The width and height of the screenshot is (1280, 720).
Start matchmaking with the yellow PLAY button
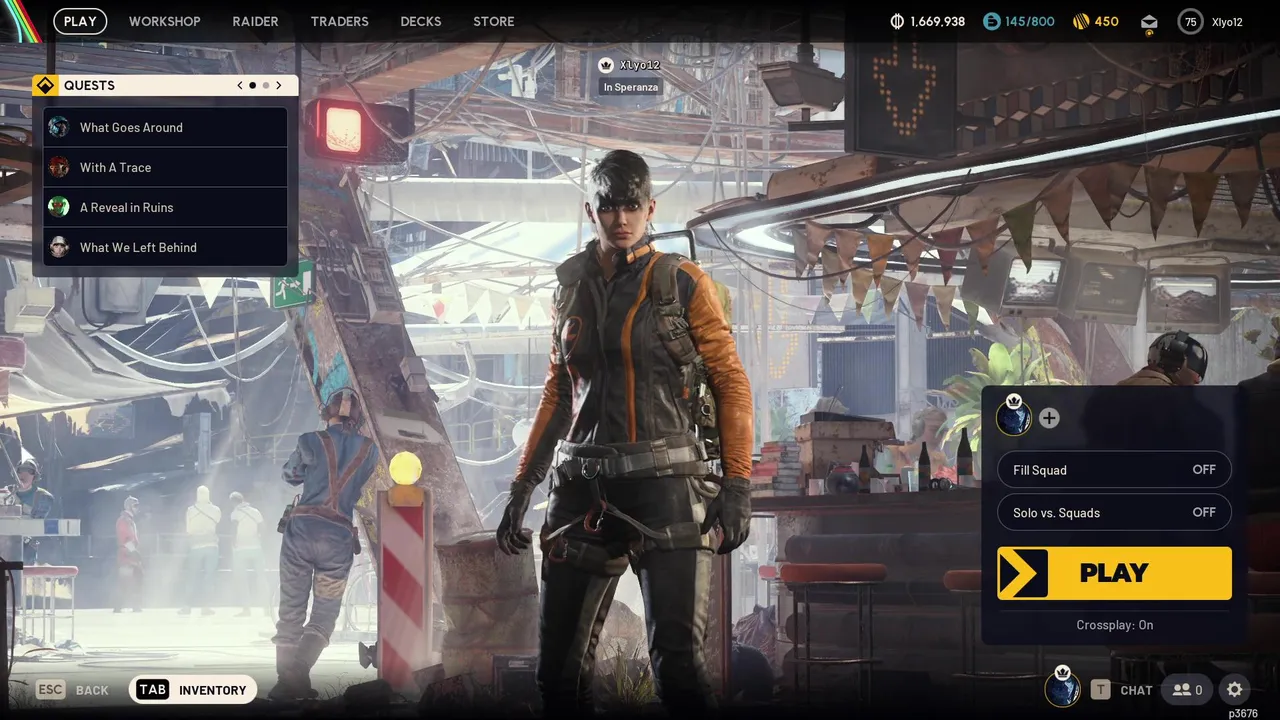[x=1114, y=573]
